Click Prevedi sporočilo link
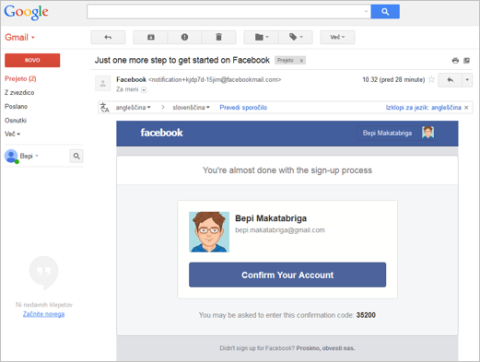Screen dimensions: 480x362 pos(243,107)
